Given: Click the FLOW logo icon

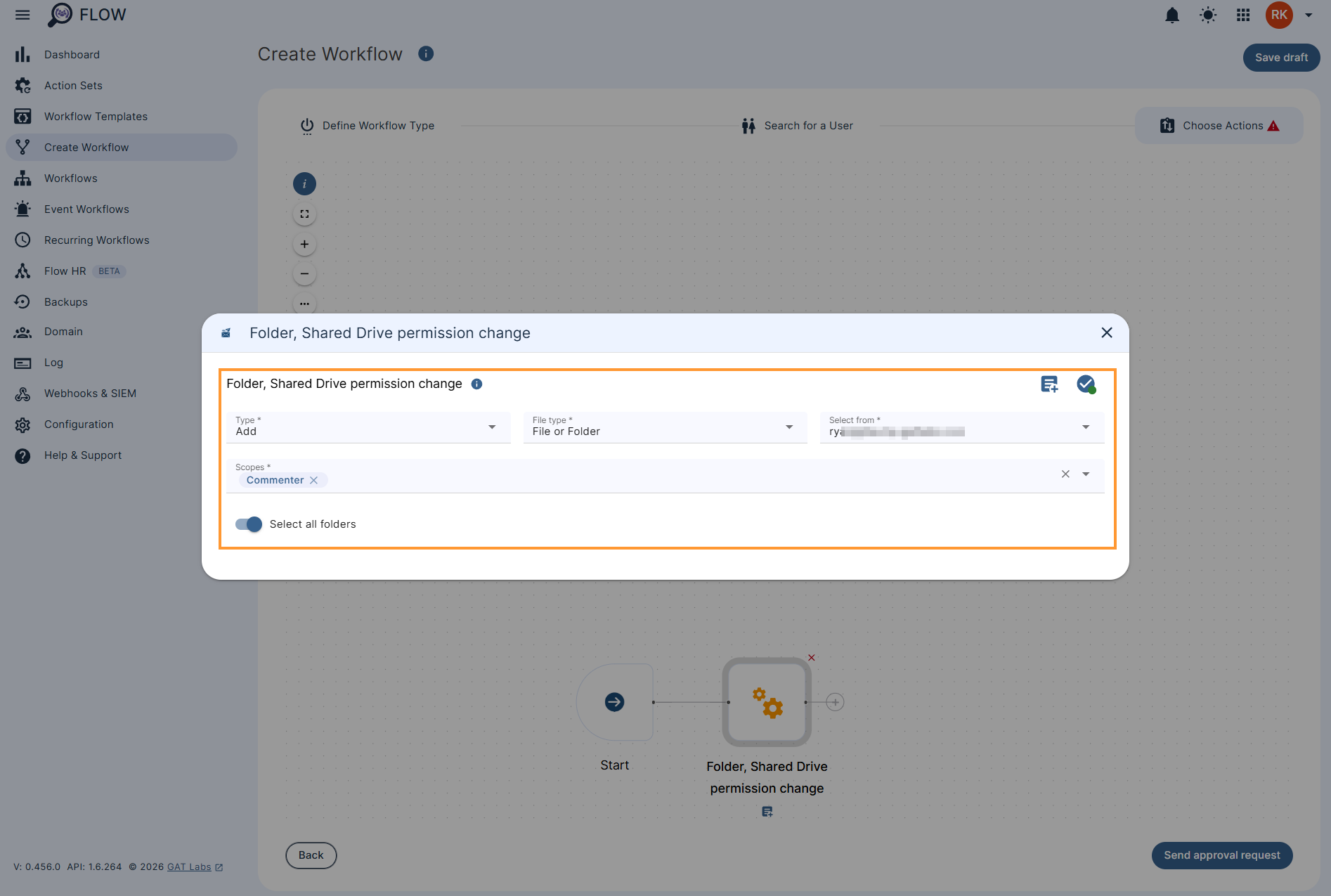Looking at the screenshot, I should pos(60,15).
